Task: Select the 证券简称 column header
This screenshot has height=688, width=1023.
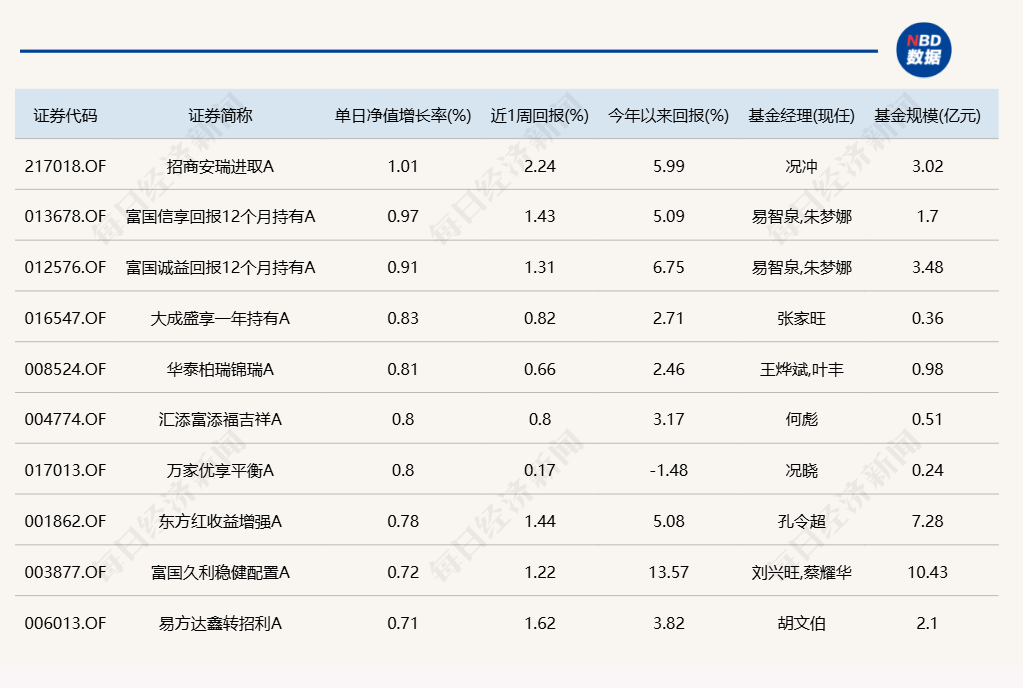Action: [221, 115]
